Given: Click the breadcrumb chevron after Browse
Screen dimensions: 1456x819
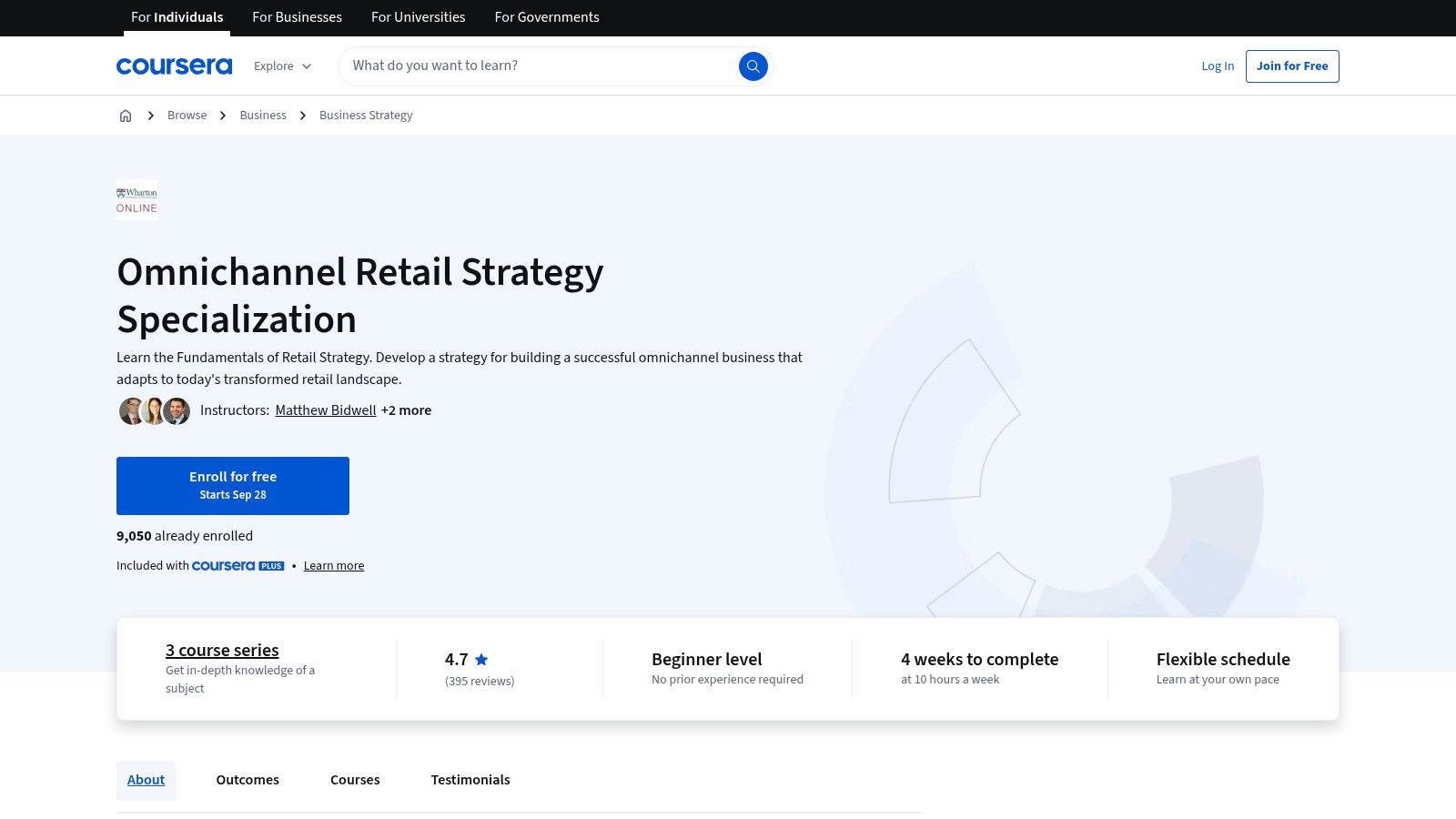Looking at the screenshot, I should point(222,116).
